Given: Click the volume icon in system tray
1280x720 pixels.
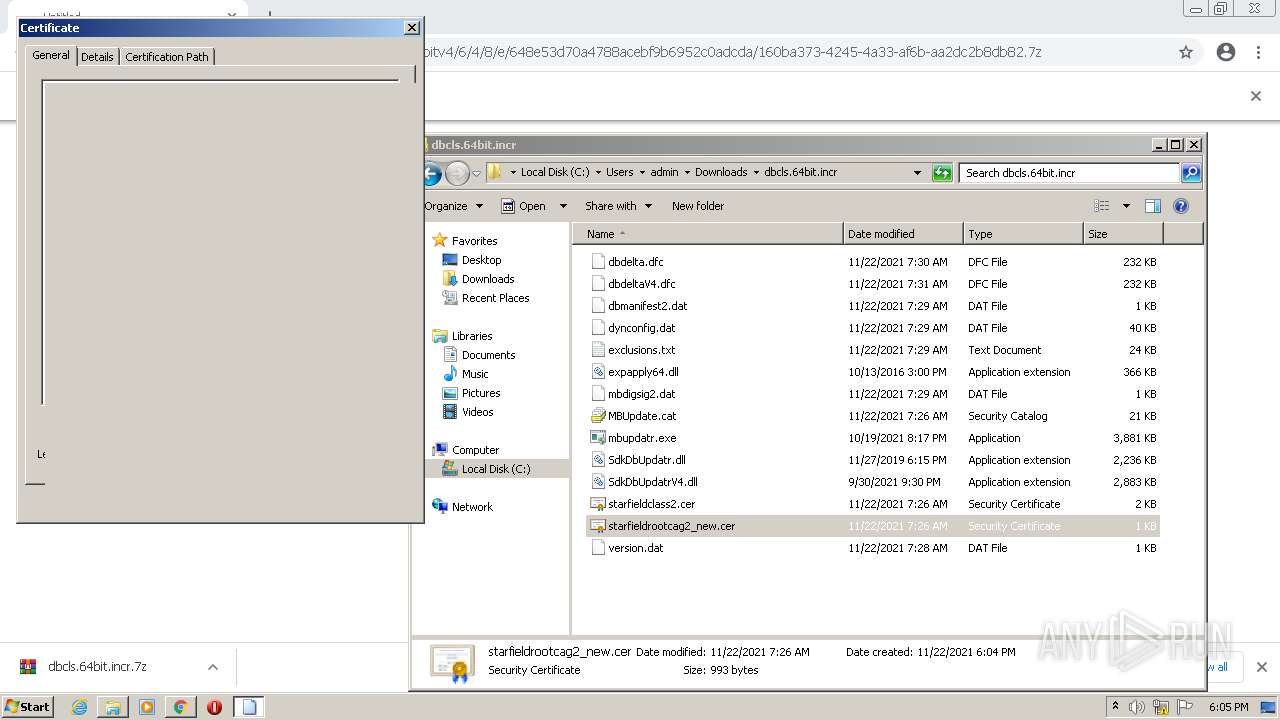Looking at the screenshot, I should point(1137,707).
